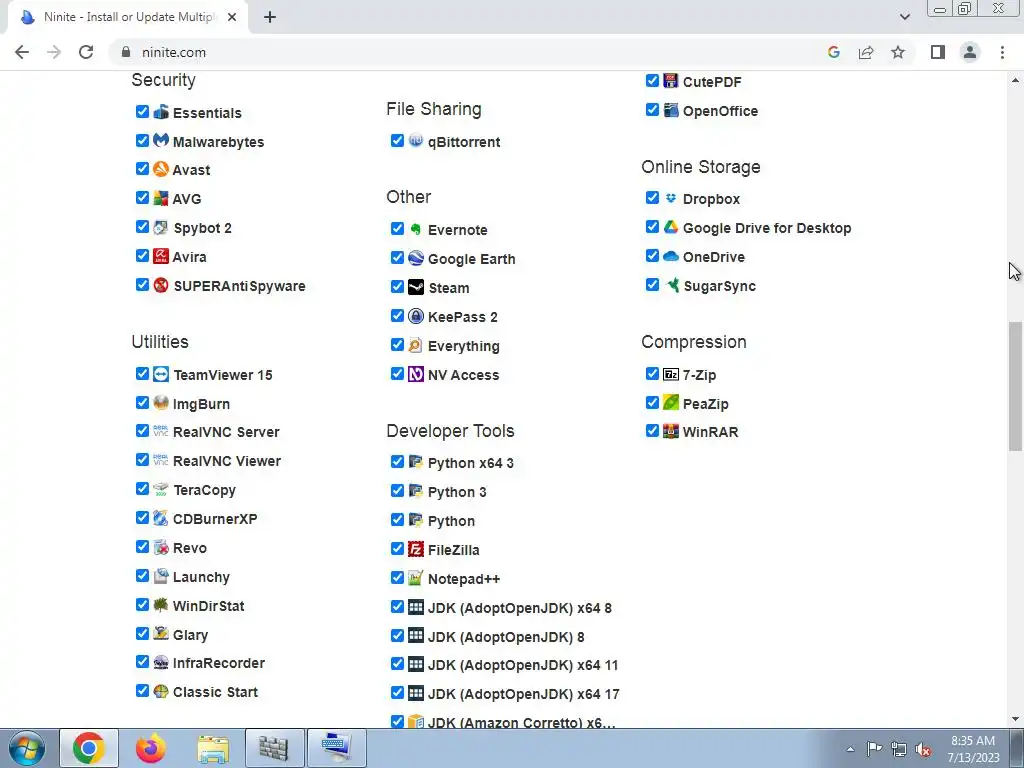Click the SUPERAntiSpyware icon
This screenshot has width=1024, height=768.
(x=161, y=285)
